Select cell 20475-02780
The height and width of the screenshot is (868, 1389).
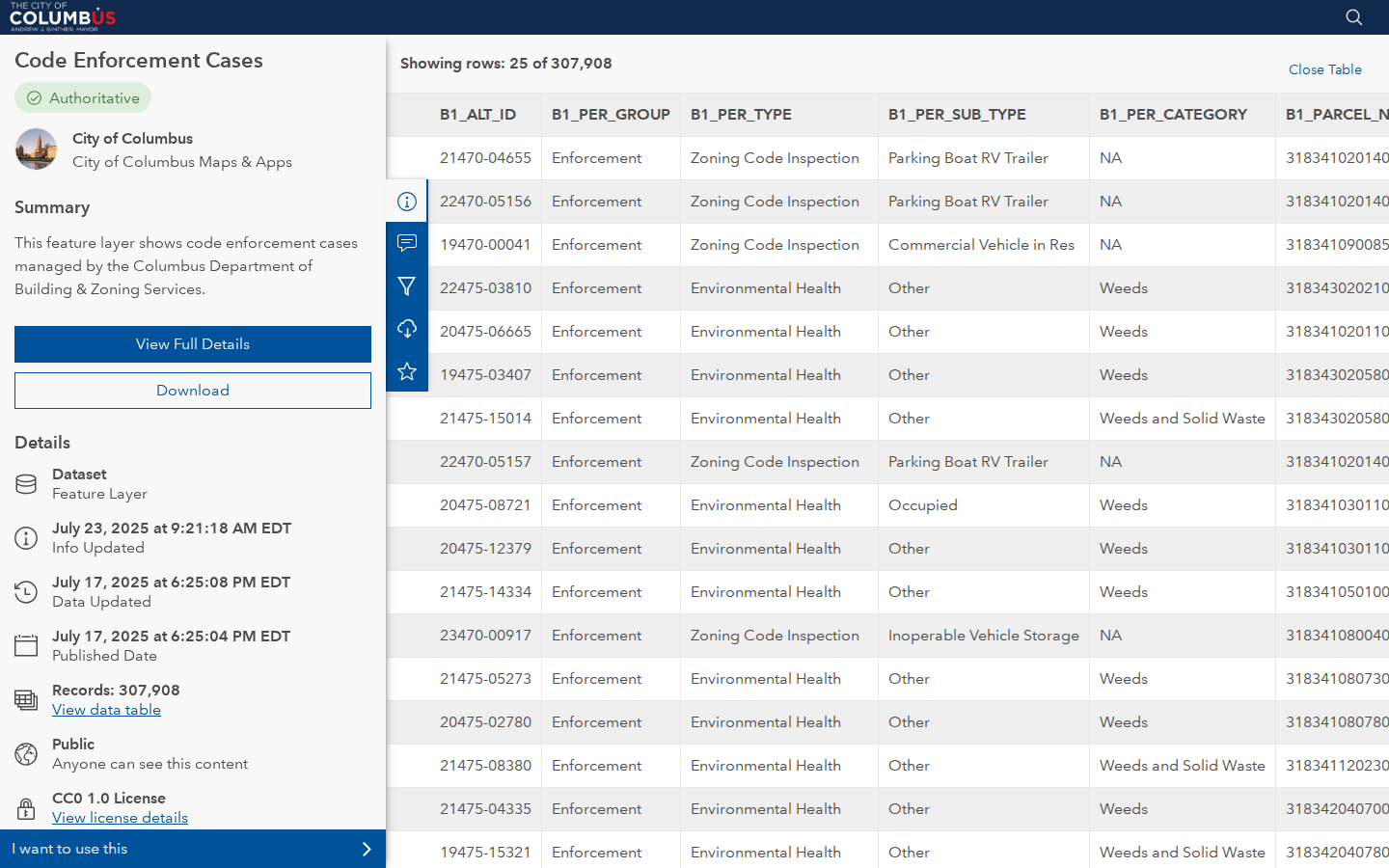(x=485, y=722)
